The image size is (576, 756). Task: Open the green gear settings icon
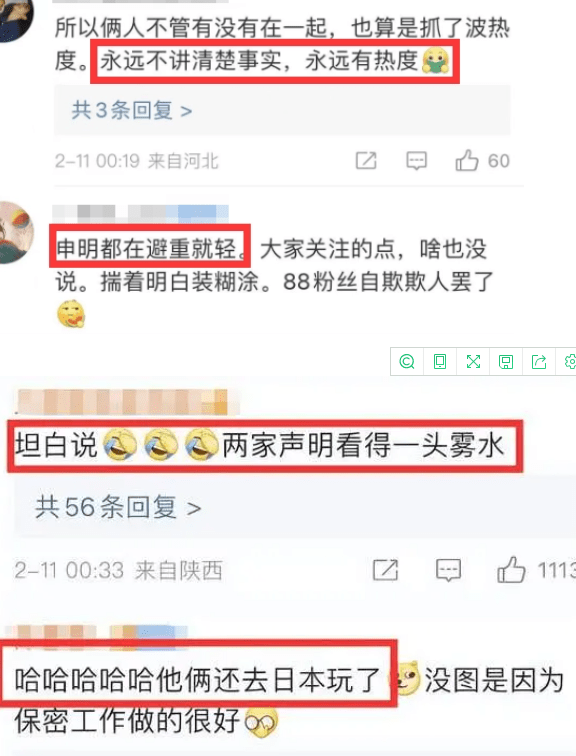[570, 361]
